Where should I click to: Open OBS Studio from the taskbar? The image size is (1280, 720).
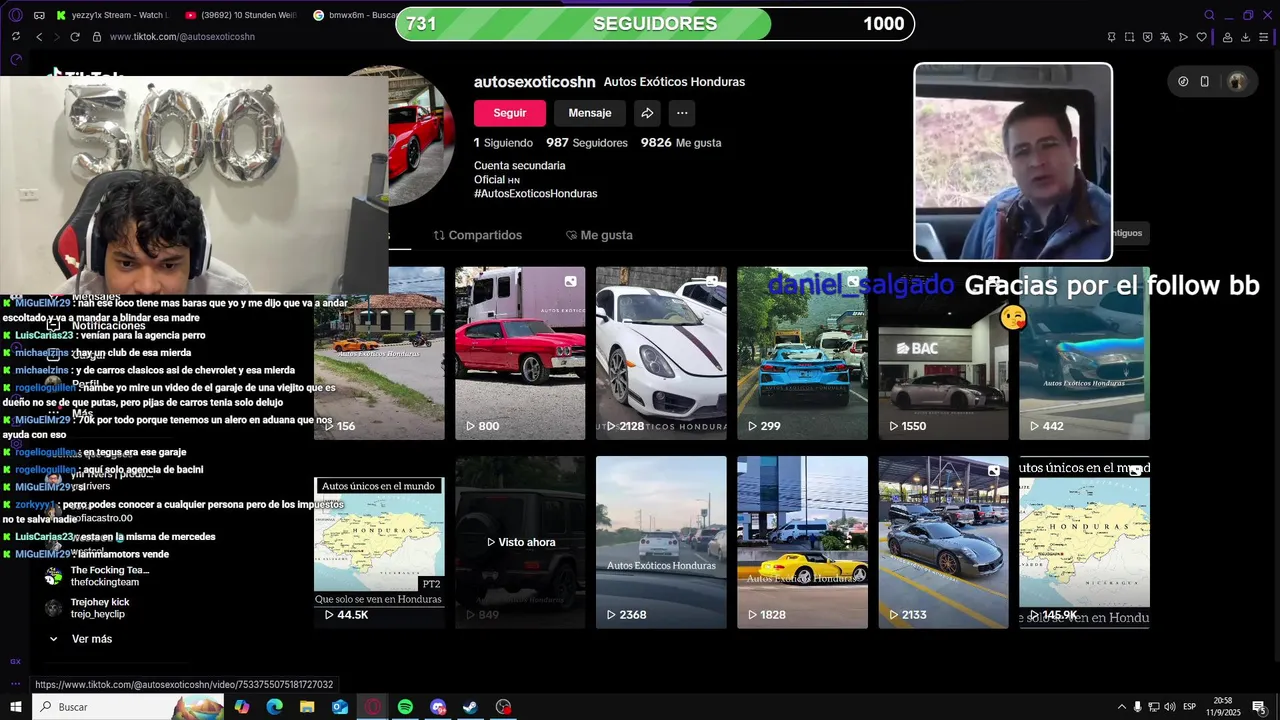point(503,707)
